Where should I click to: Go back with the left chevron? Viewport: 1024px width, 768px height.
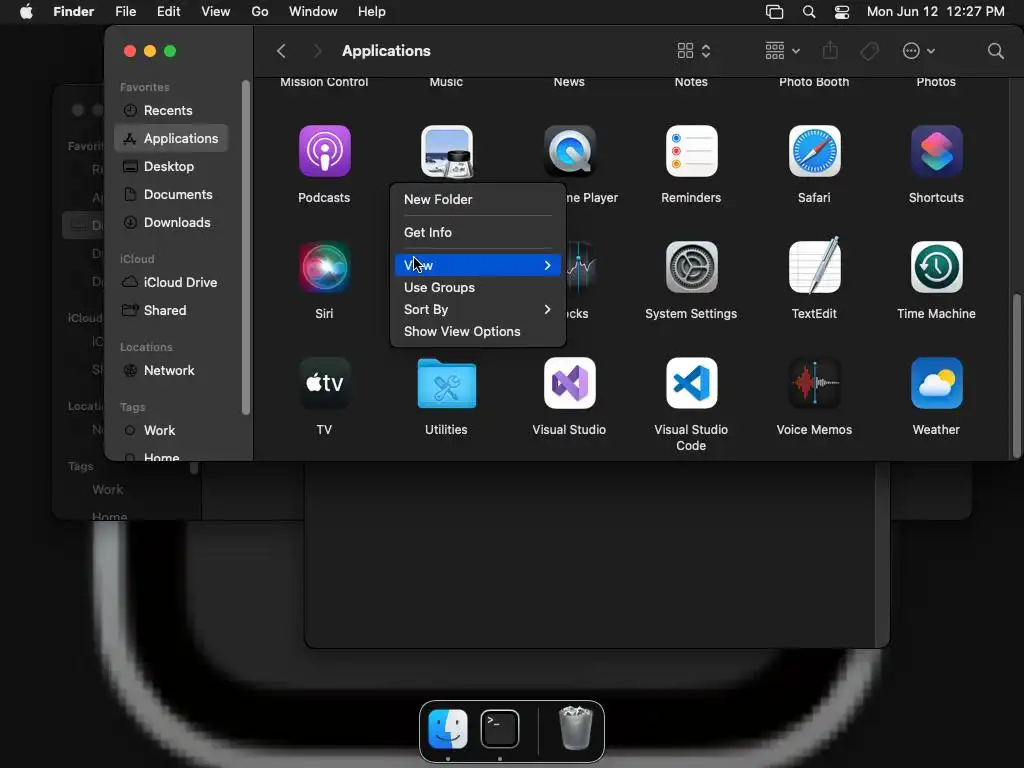pyautogui.click(x=281, y=51)
